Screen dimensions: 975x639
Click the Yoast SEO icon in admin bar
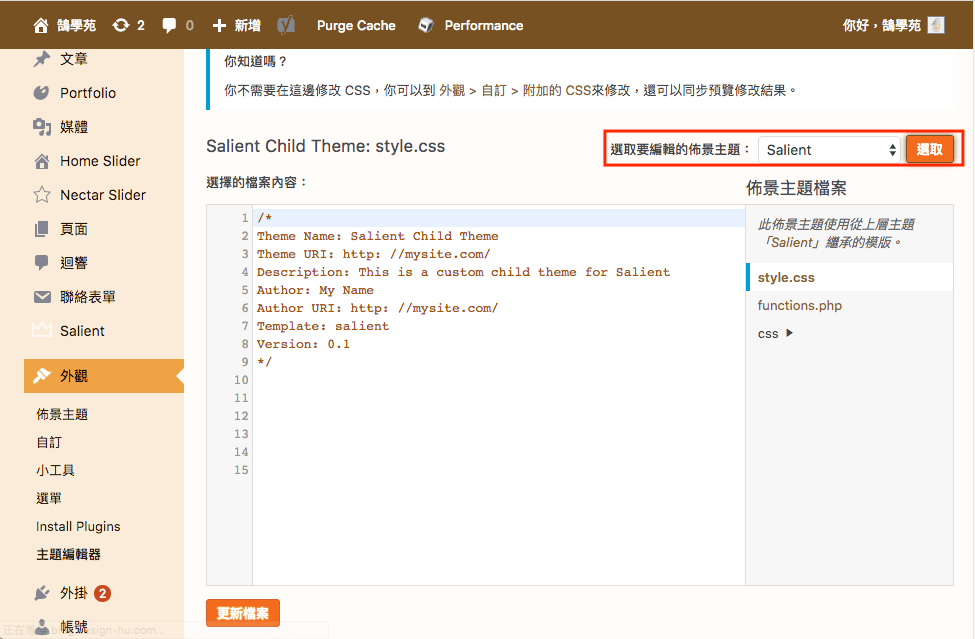click(285, 25)
